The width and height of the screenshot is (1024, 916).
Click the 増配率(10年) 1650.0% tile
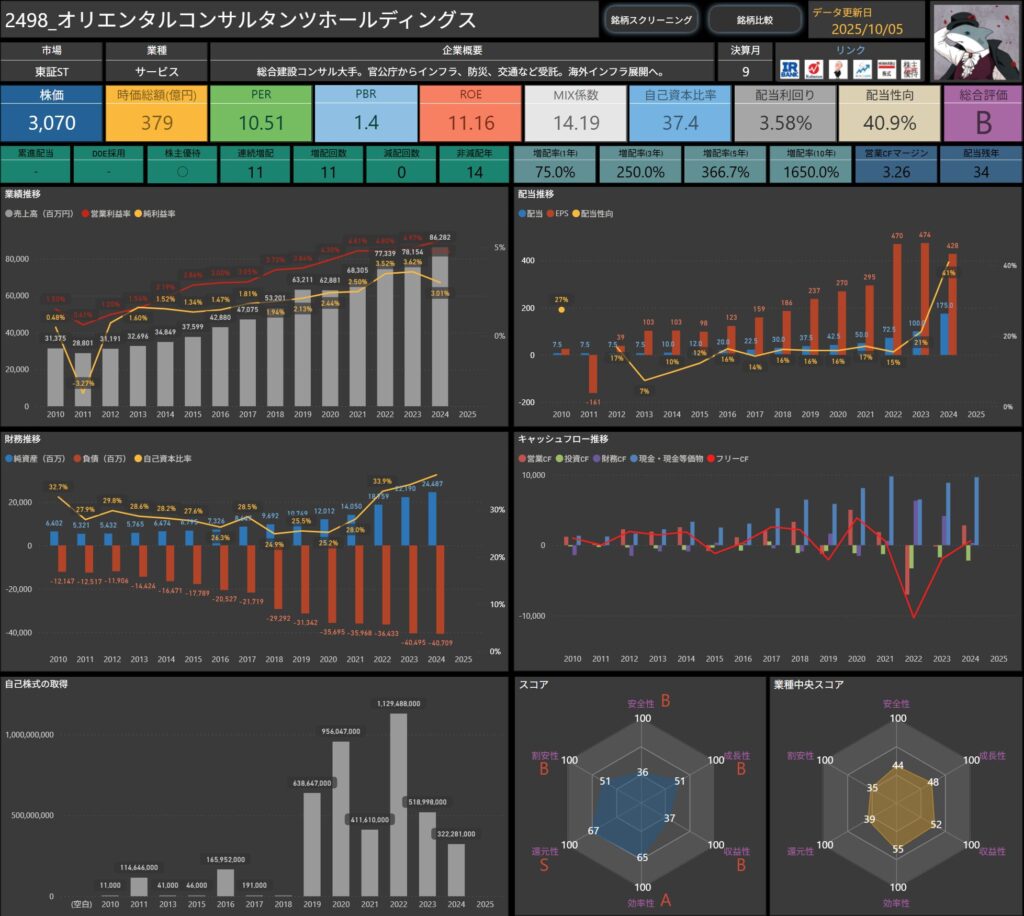coord(811,163)
